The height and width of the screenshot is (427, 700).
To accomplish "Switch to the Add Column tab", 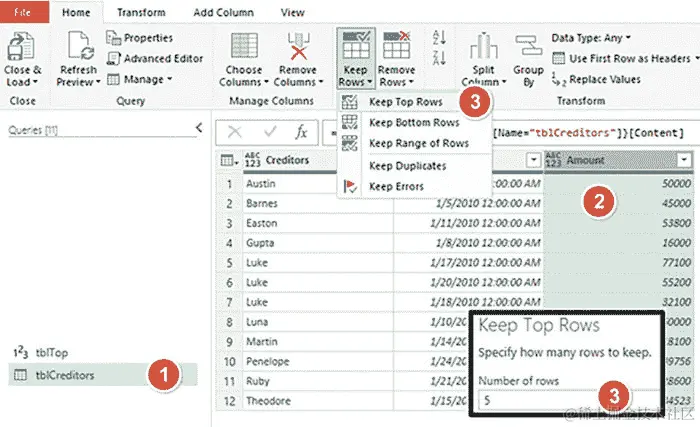I will (x=223, y=13).
